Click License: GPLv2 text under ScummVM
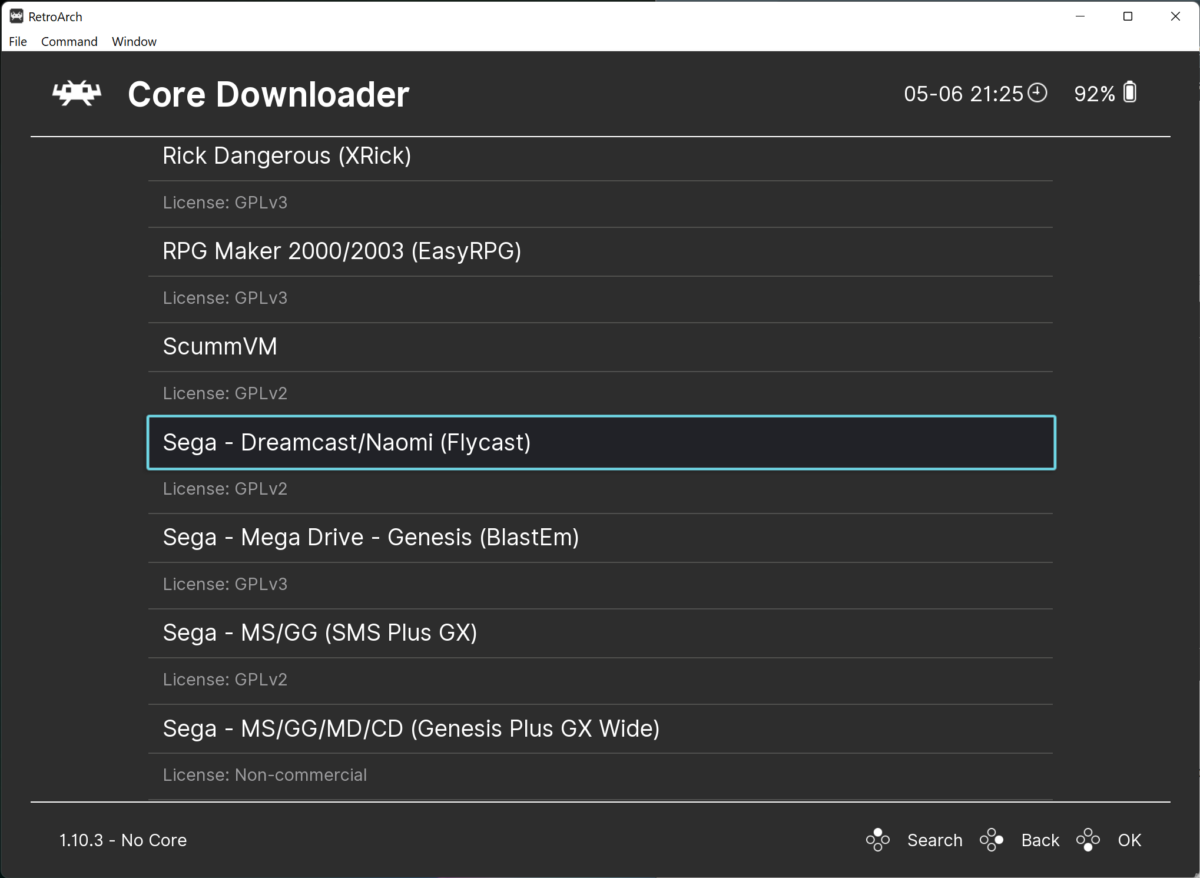Viewport: 1200px width, 878px height. (225, 393)
